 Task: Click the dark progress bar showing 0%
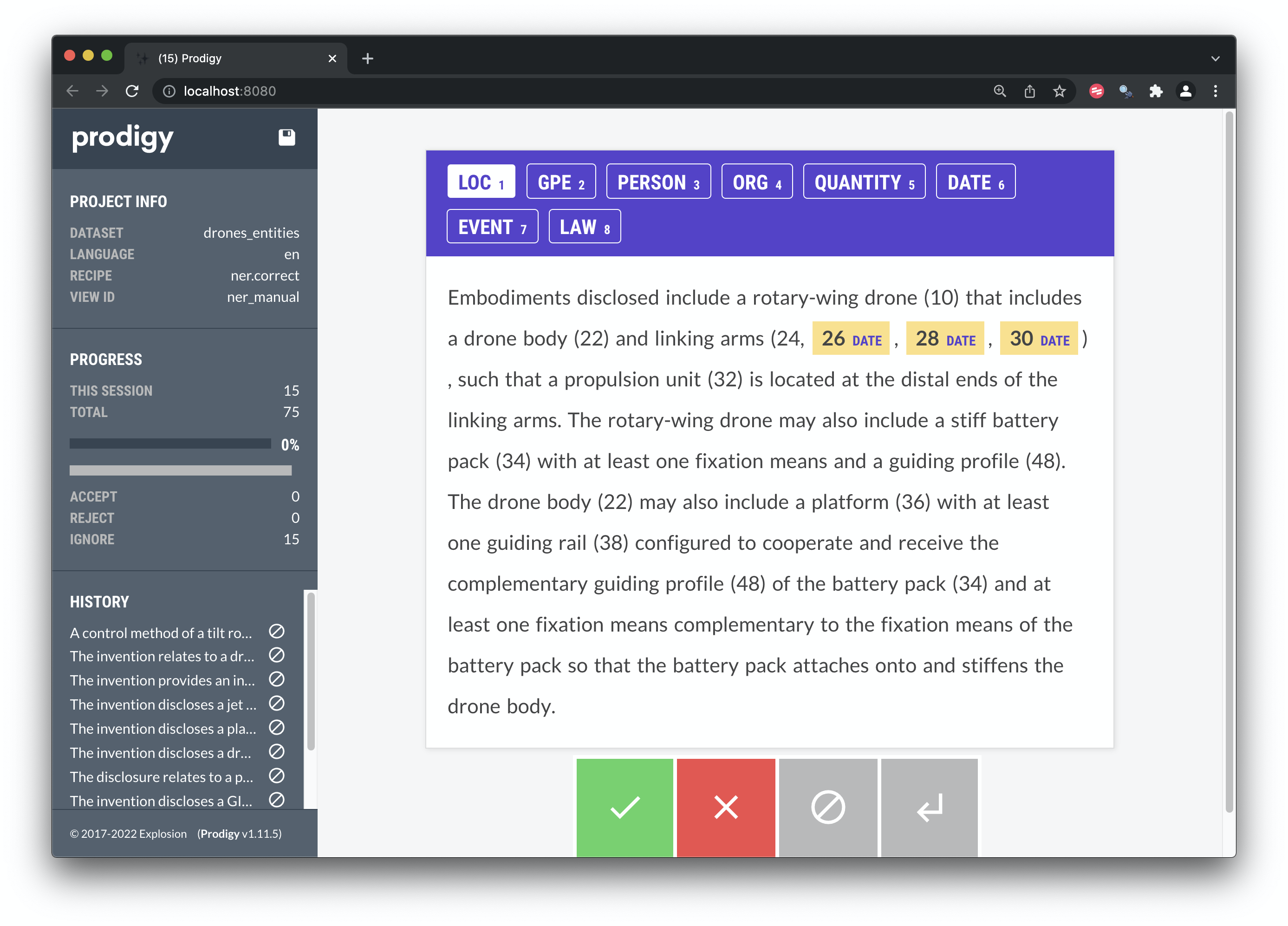click(x=170, y=443)
